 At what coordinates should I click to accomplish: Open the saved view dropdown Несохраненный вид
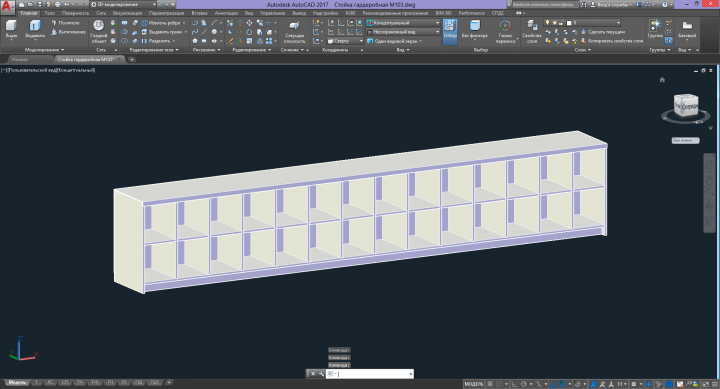click(x=403, y=32)
